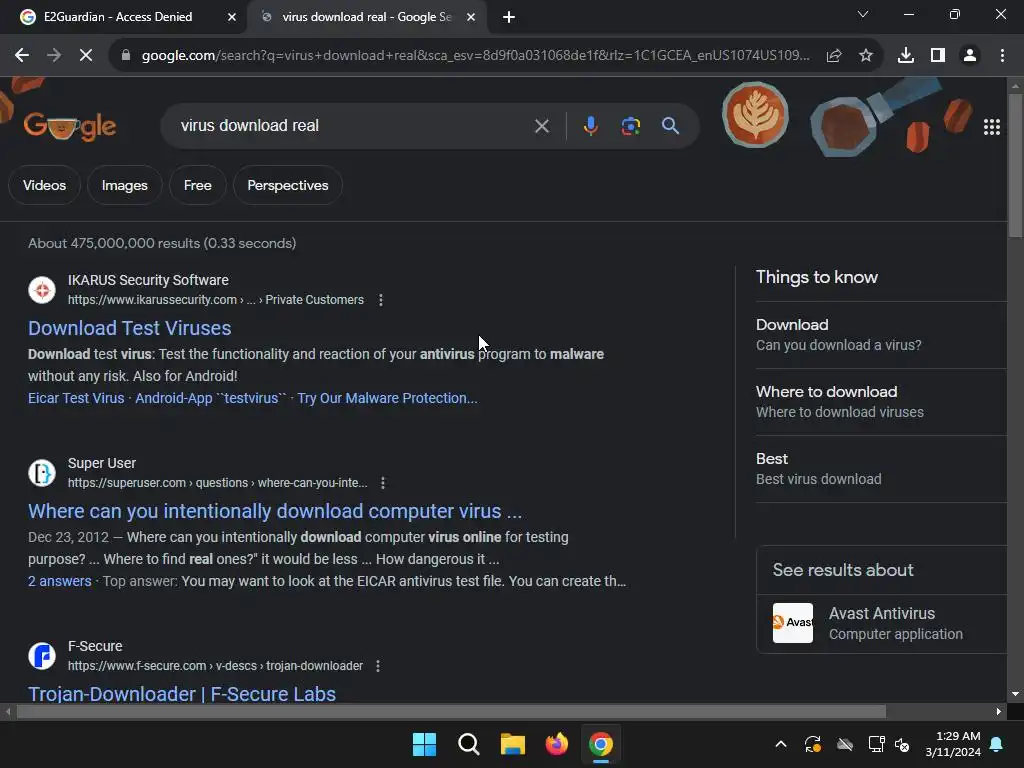Click the address bar URL
The width and height of the screenshot is (1024, 768).
tap(475, 56)
